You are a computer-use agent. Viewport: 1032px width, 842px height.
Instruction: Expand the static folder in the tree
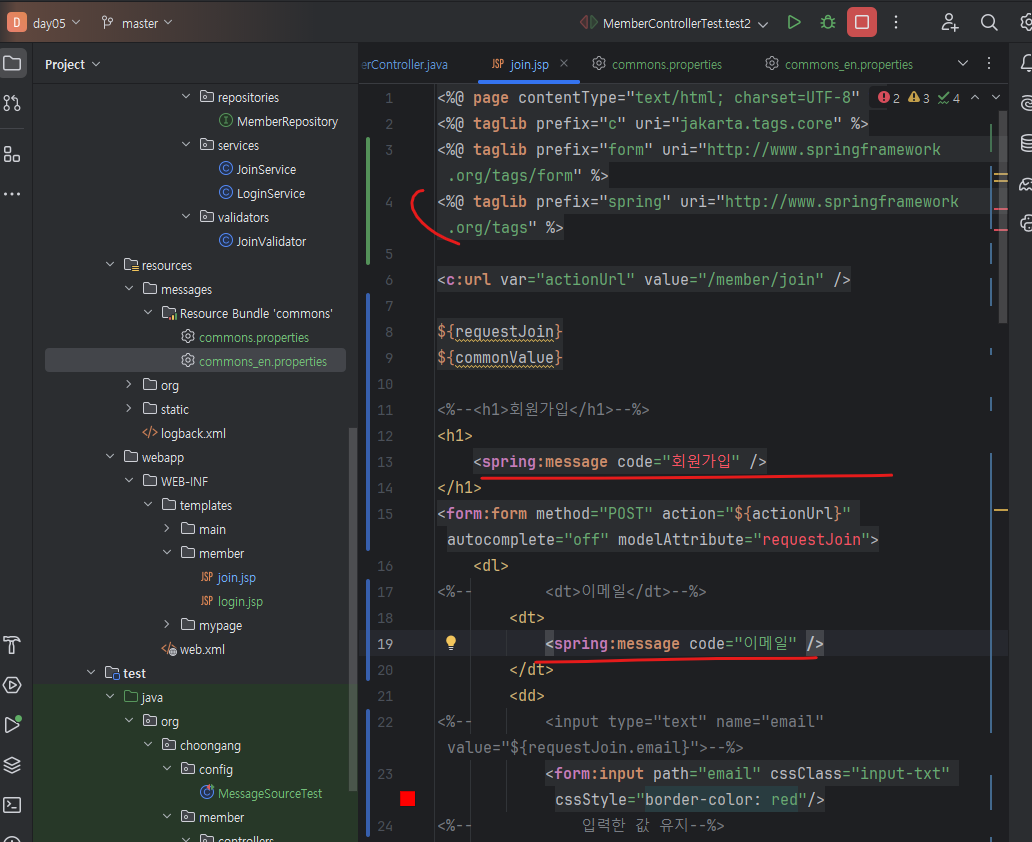[129, 409]
